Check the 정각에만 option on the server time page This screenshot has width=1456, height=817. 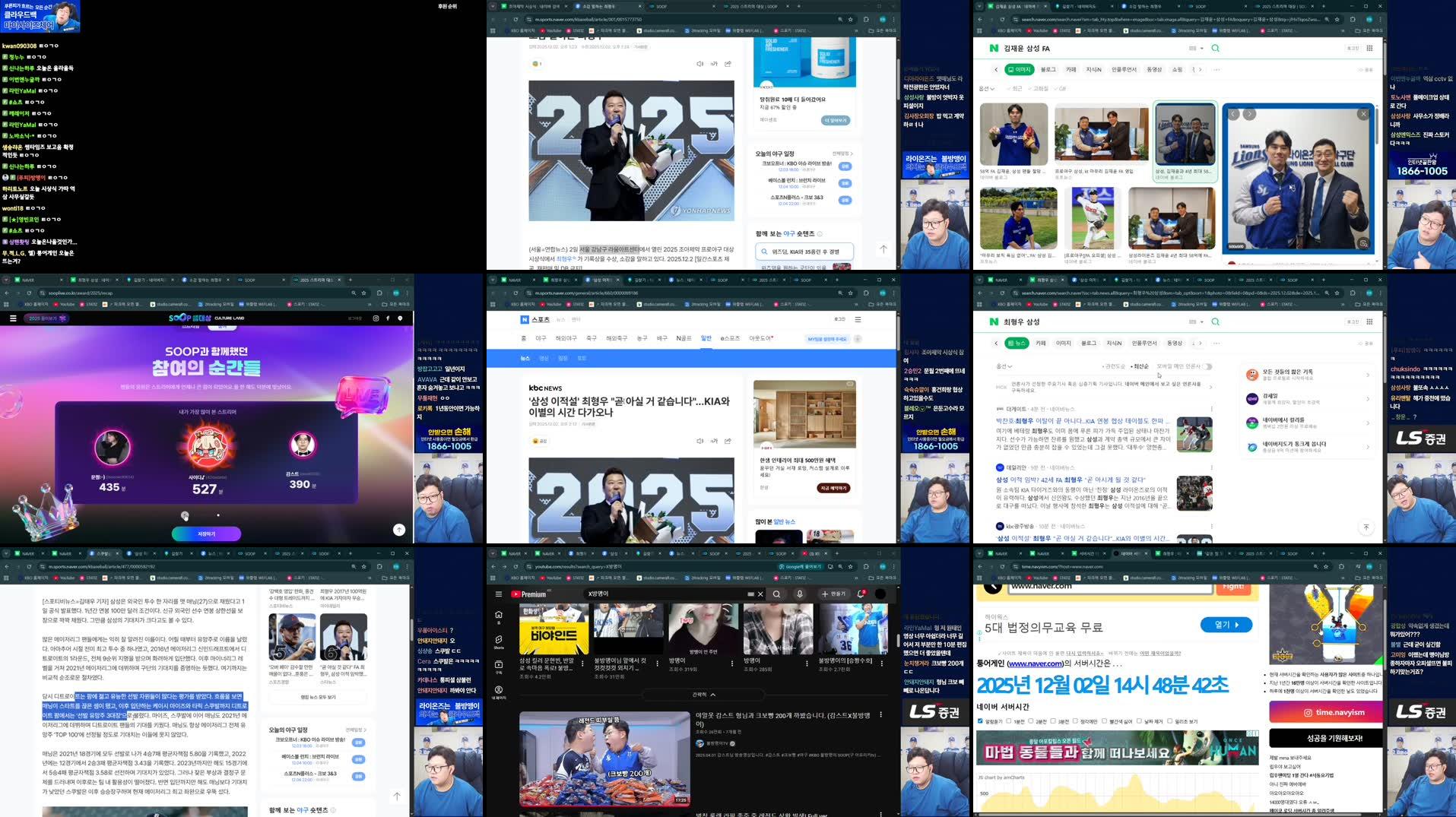click(x=1075, y=720)
